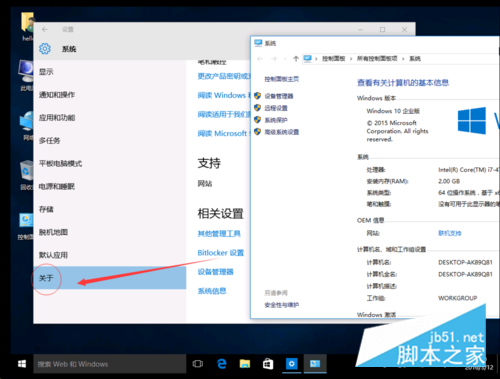Open the 阅读 Microsoft link in Settings

[x=224, y=134]
